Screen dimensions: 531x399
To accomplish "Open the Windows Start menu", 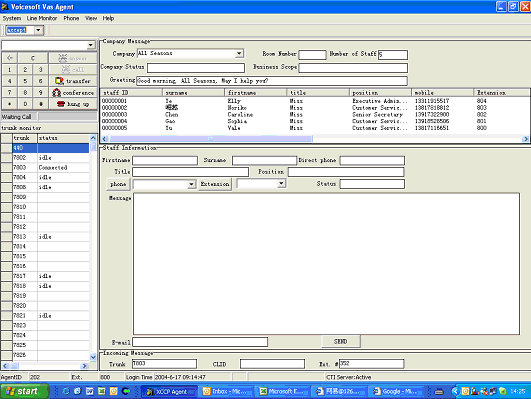I will tap(24, 392).
